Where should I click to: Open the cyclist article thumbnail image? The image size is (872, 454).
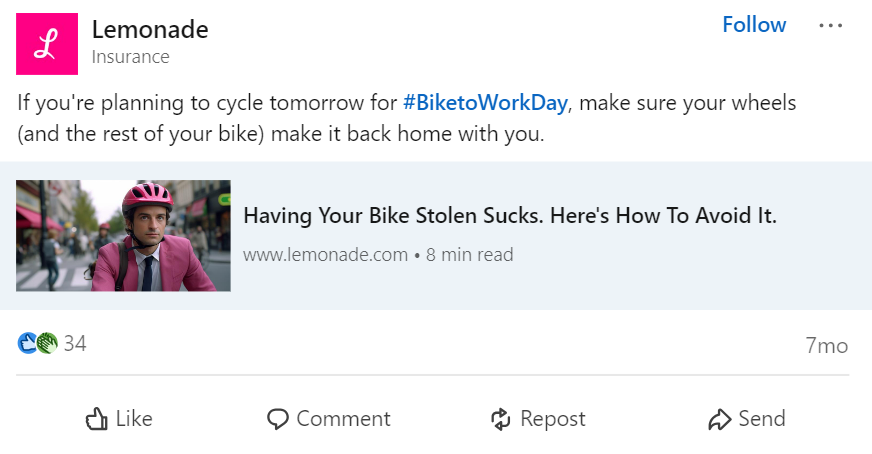[x=123, y=235]
